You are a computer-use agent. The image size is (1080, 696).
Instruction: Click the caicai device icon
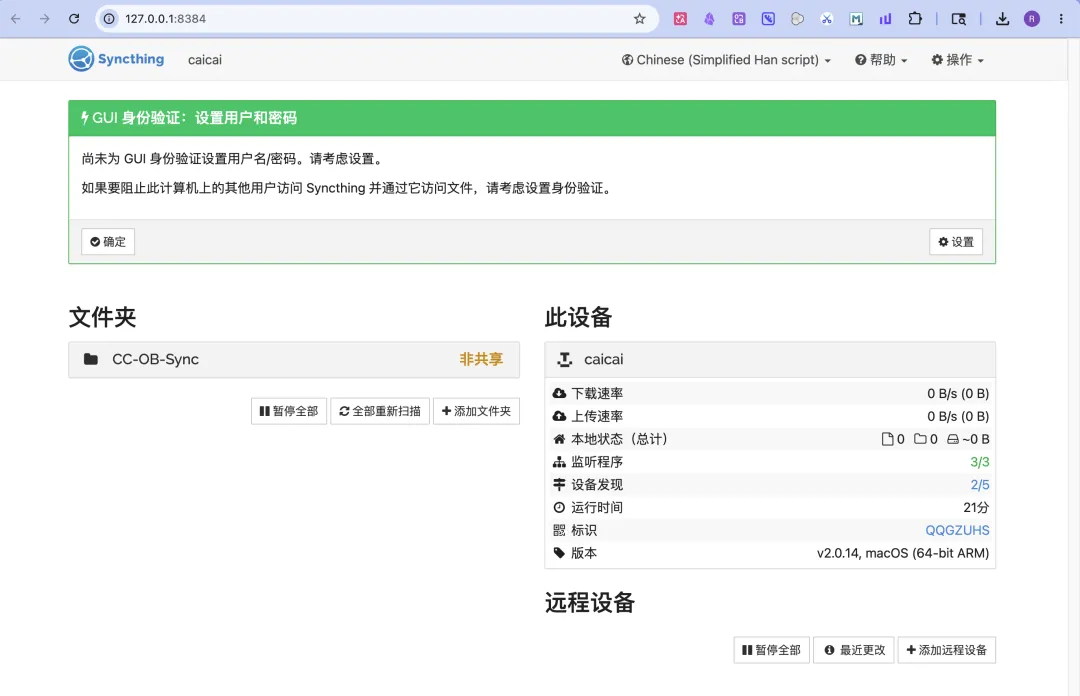565,359
